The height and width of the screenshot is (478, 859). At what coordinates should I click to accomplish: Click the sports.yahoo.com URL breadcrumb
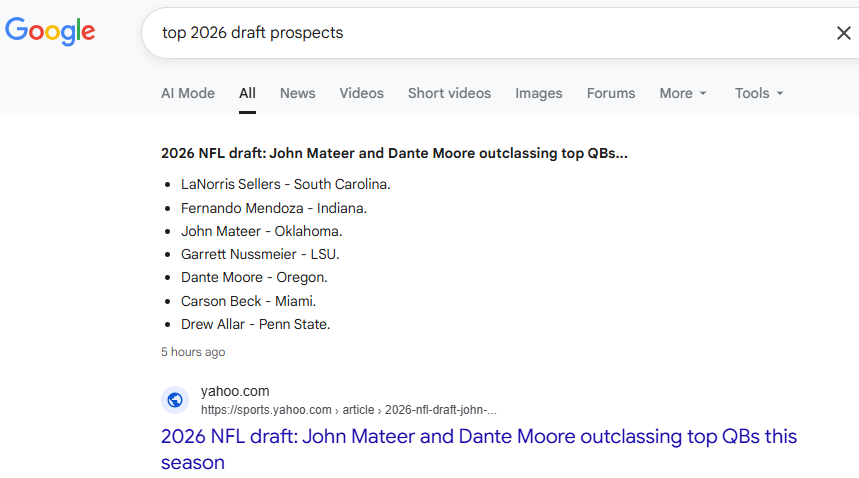coord(348,410)
